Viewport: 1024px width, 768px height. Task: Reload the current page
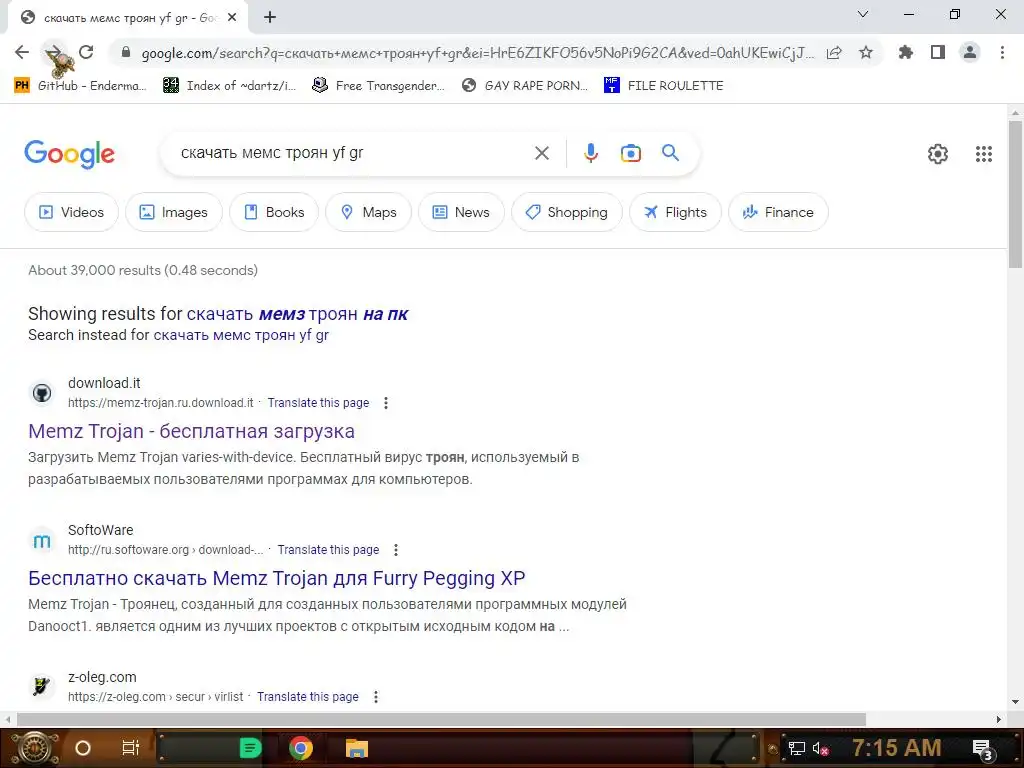tap(86, 52)
